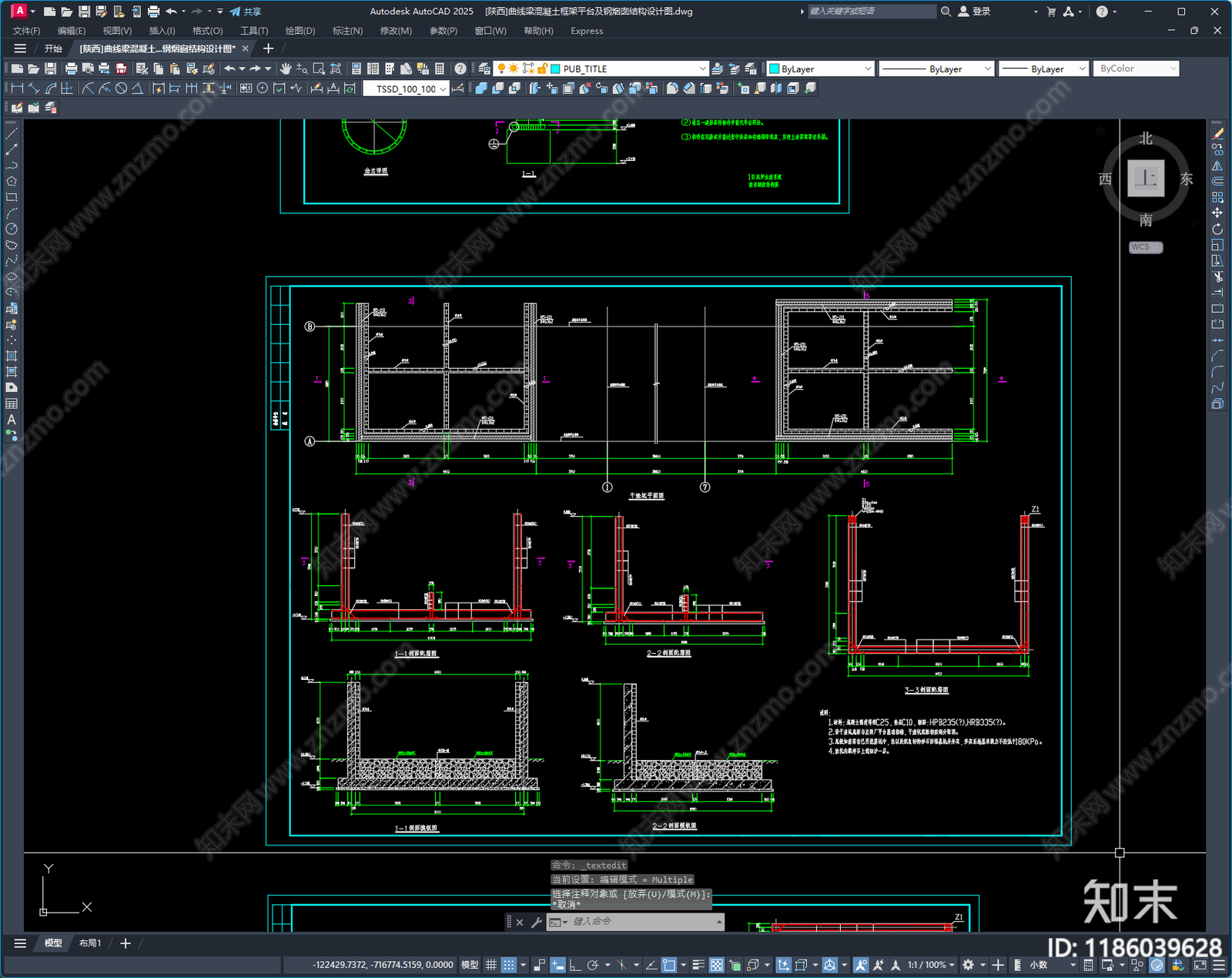The height and width of the screenshot is (978, 1232).
Task: Toggle annotation visibility icon in status bar
Action: pyautogui.click(x=861, y=965)
